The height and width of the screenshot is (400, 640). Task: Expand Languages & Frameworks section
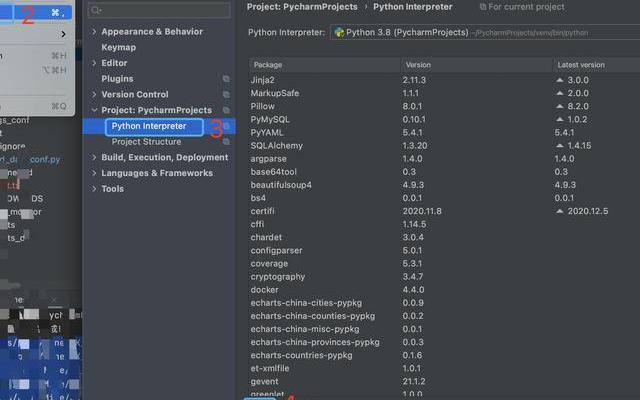(x=94, y=173)
